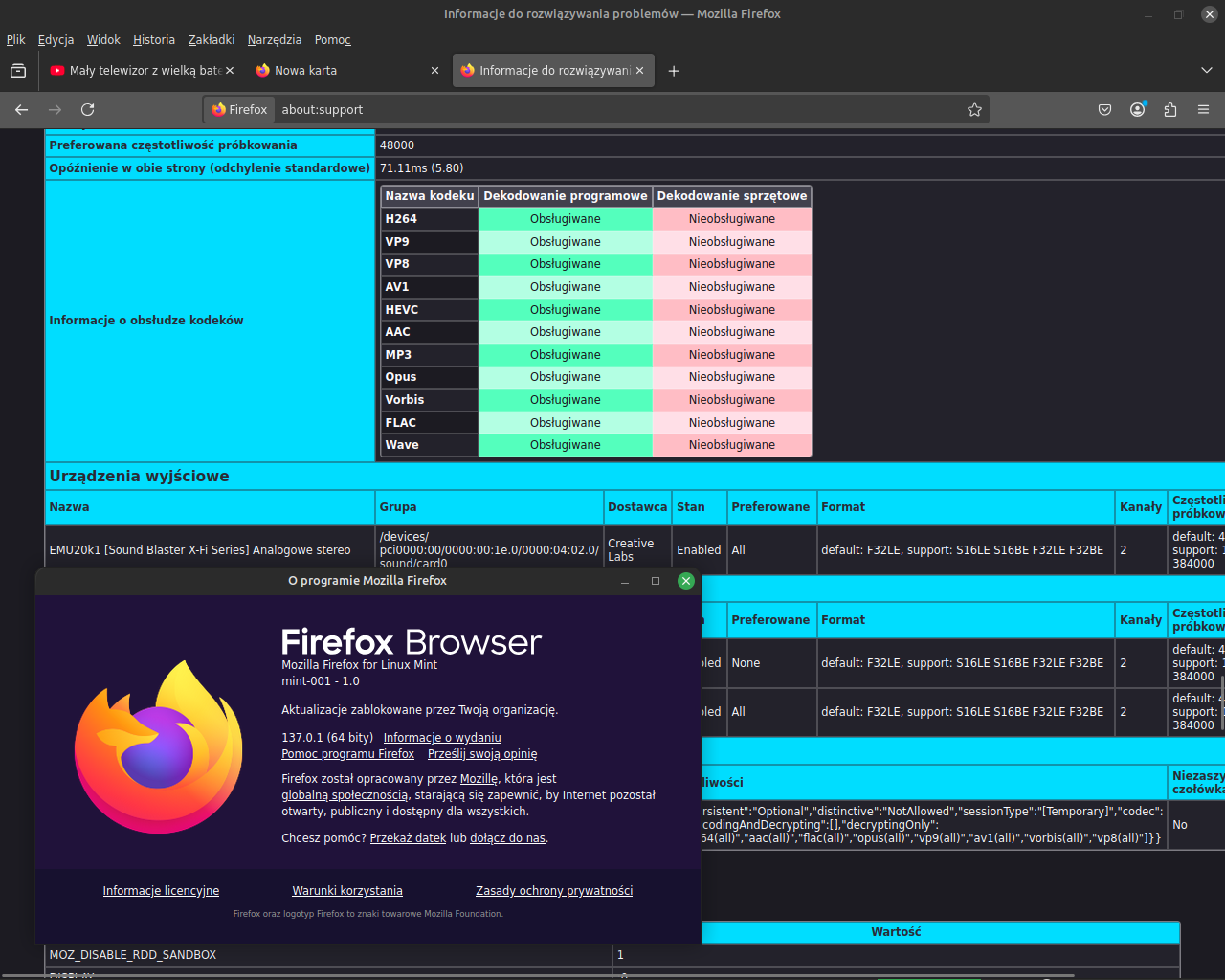Click 'Przekaż datek' link

[408, 838]
